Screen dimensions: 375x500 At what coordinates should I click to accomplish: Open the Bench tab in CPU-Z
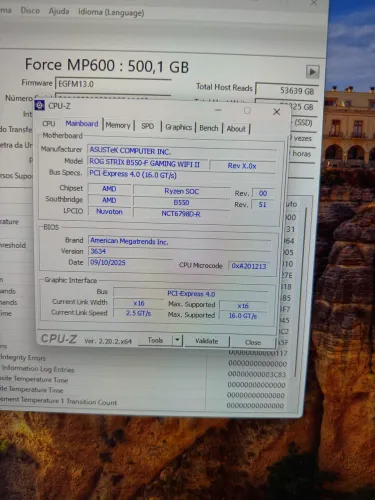pos(209,128)
